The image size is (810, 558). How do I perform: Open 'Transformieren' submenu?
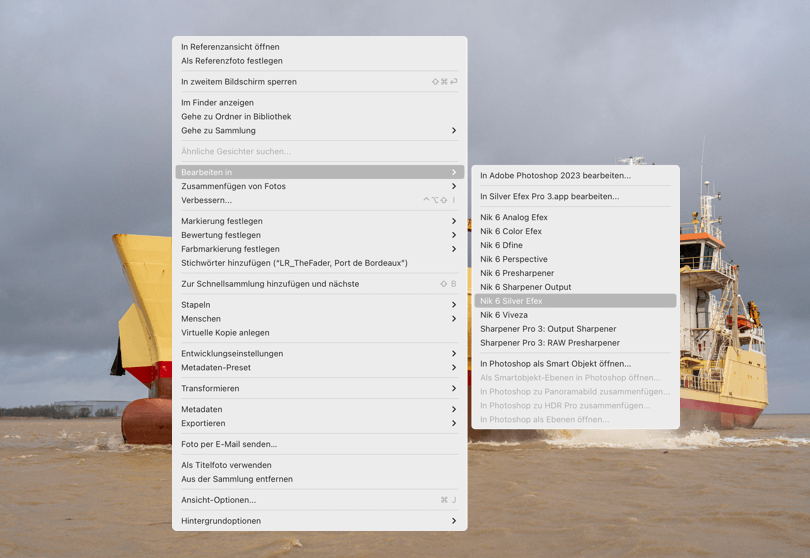[319, 388]
